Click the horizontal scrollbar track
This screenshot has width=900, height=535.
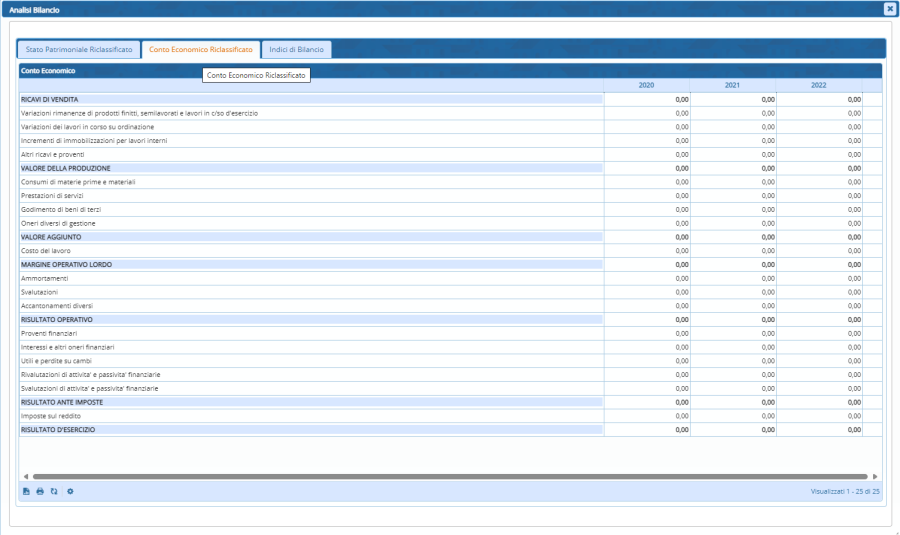click(450, 477)
